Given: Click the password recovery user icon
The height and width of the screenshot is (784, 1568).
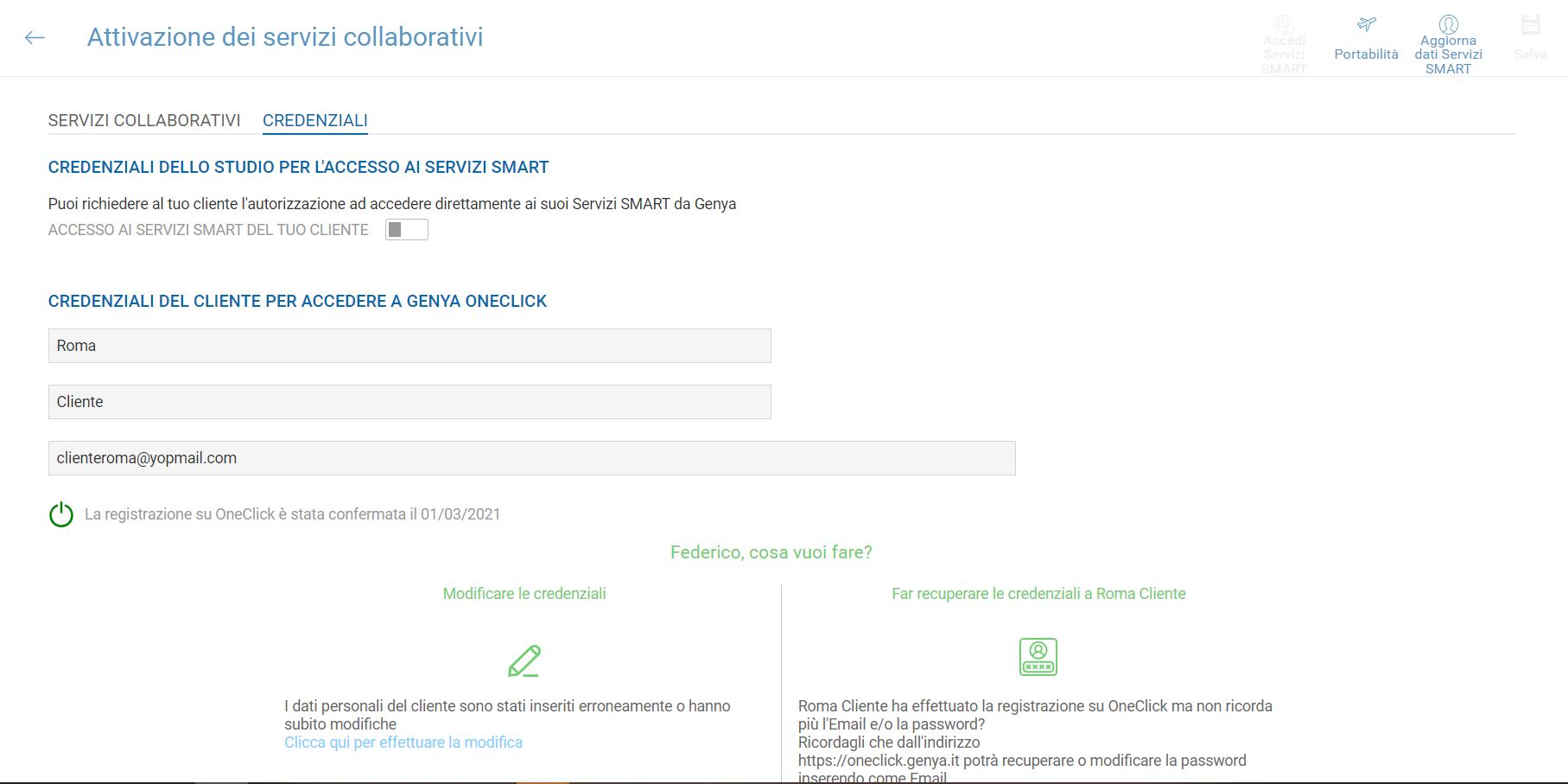Looking at the screenshot, I should (x=1038, y=657).
